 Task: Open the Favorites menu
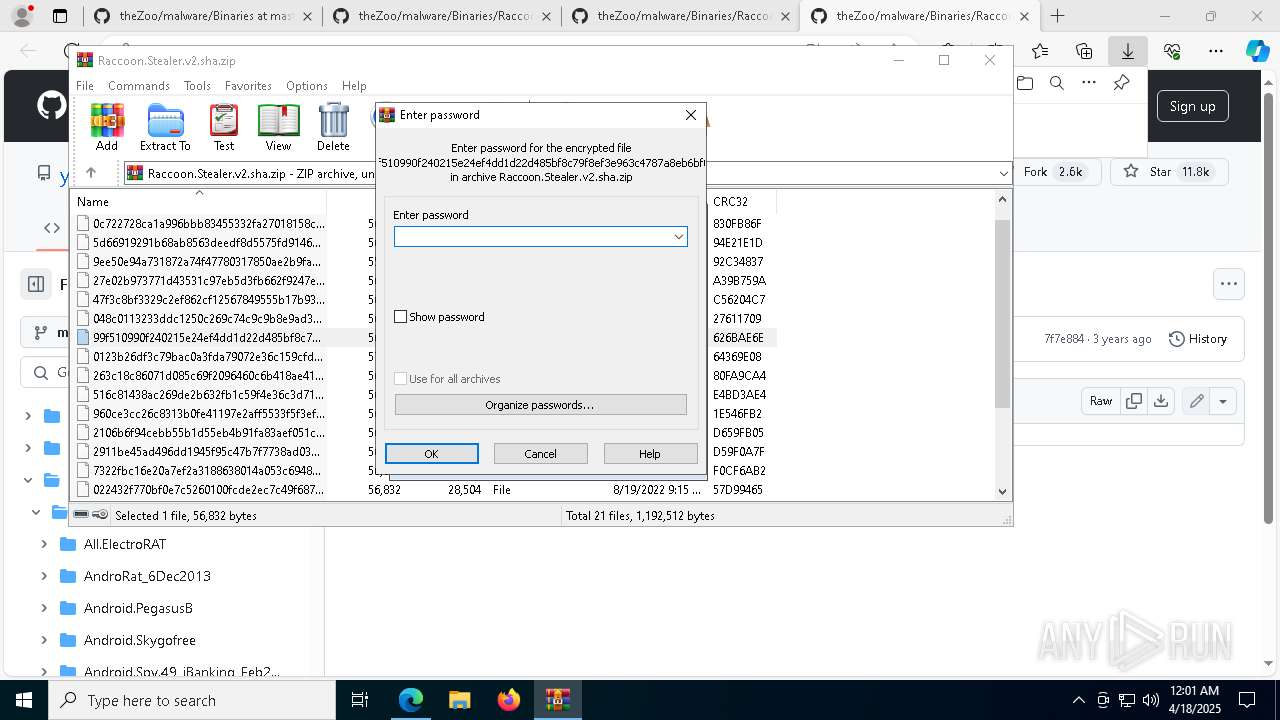248,86
